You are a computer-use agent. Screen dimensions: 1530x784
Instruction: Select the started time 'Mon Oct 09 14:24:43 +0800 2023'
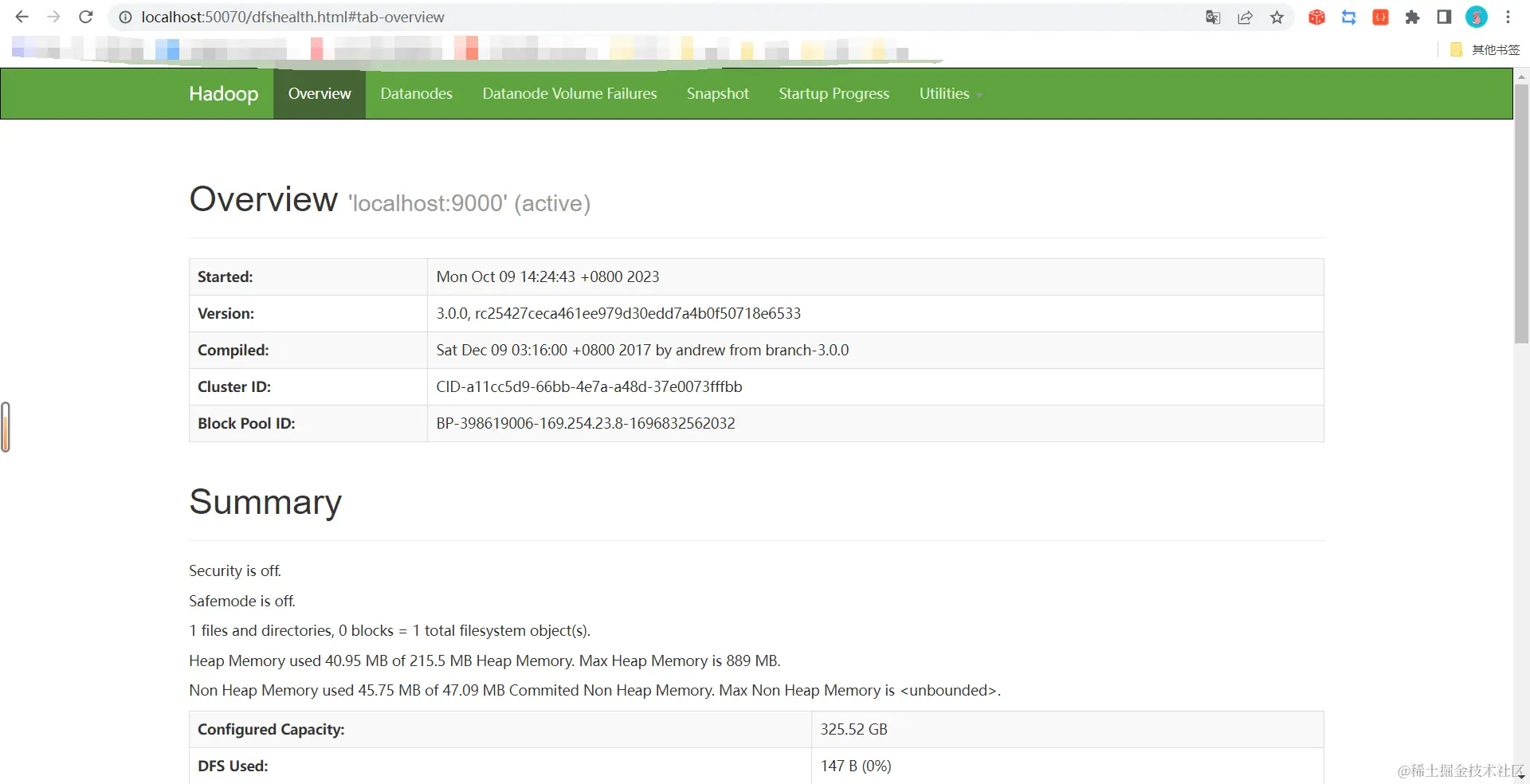click(x=547, y=276)
